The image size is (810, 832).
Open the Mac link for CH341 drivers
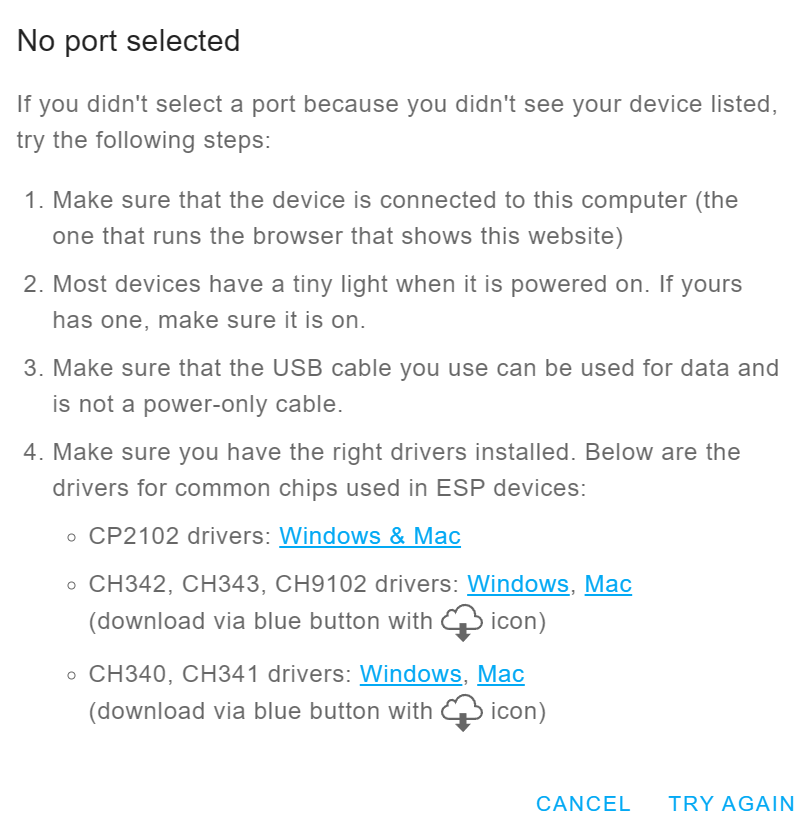click(501, 674)
